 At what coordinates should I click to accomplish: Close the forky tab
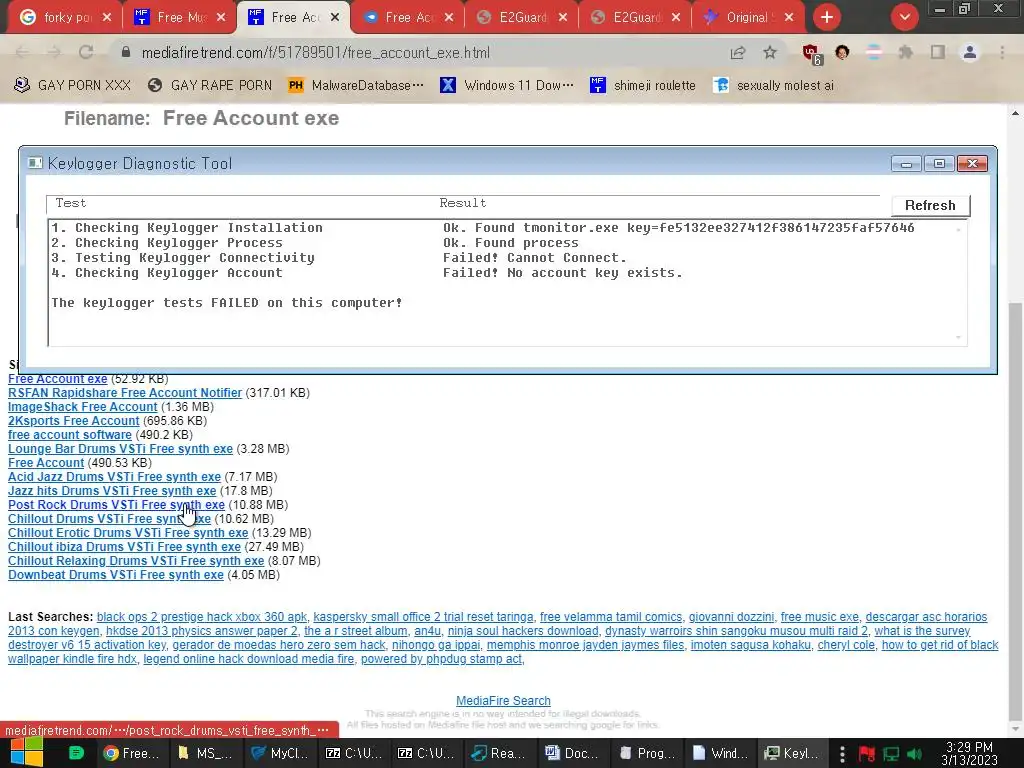pyautogui.click(x=107, y=18)
